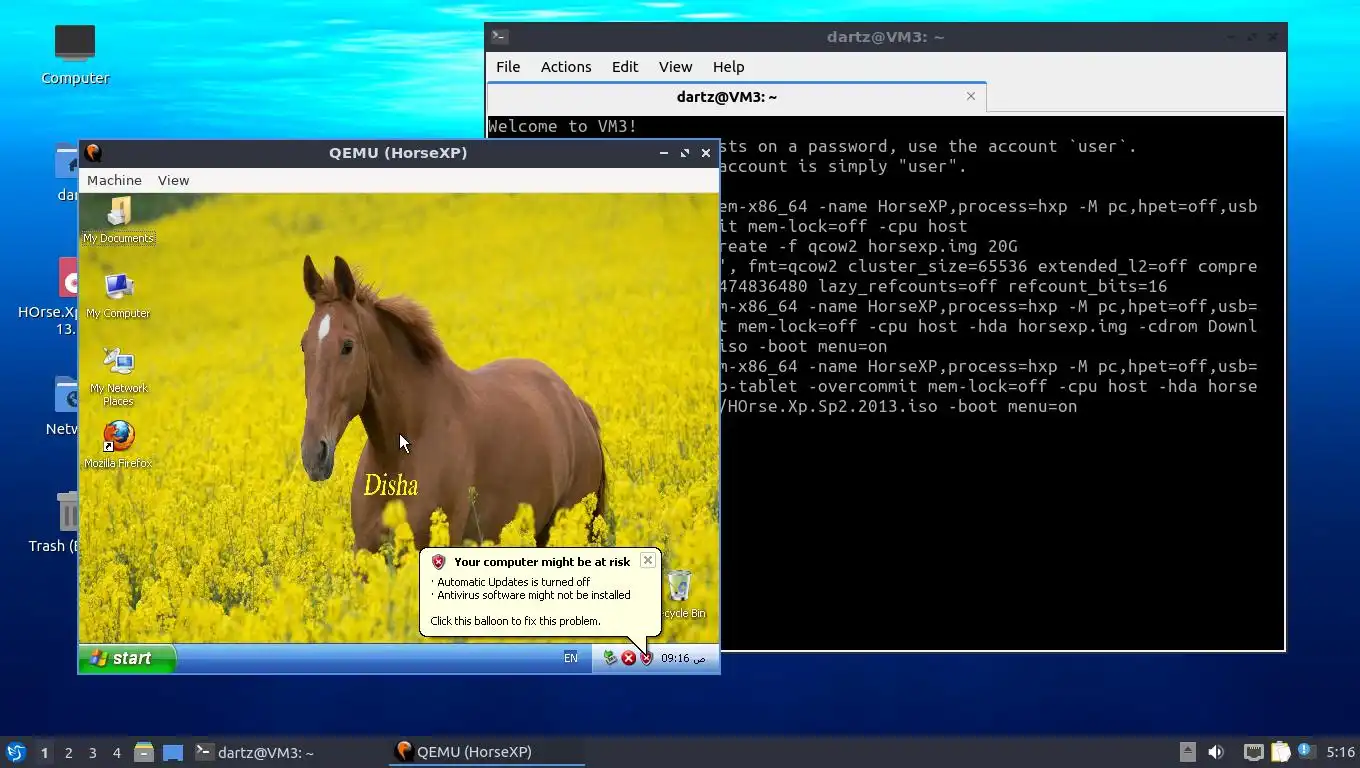Click 'Your computer might be at risk' heading
Screen dimensions: 1360x768
542,562
